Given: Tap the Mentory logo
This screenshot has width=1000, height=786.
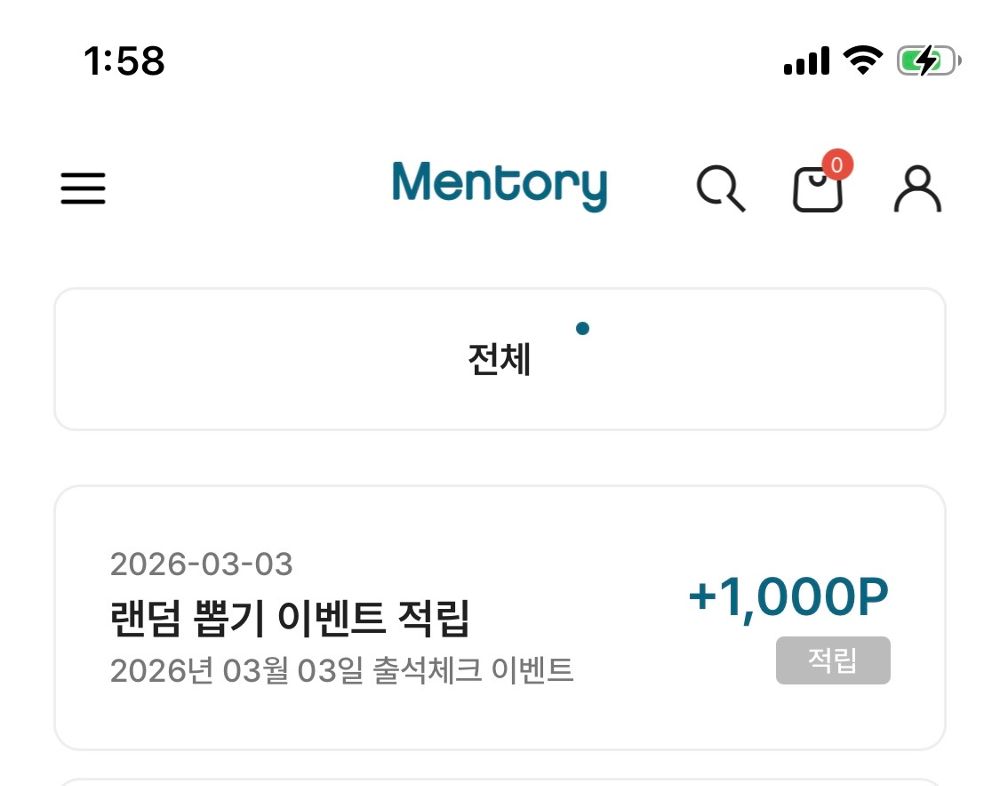Looking at the screenshot, I should click(x=500, y=185).
